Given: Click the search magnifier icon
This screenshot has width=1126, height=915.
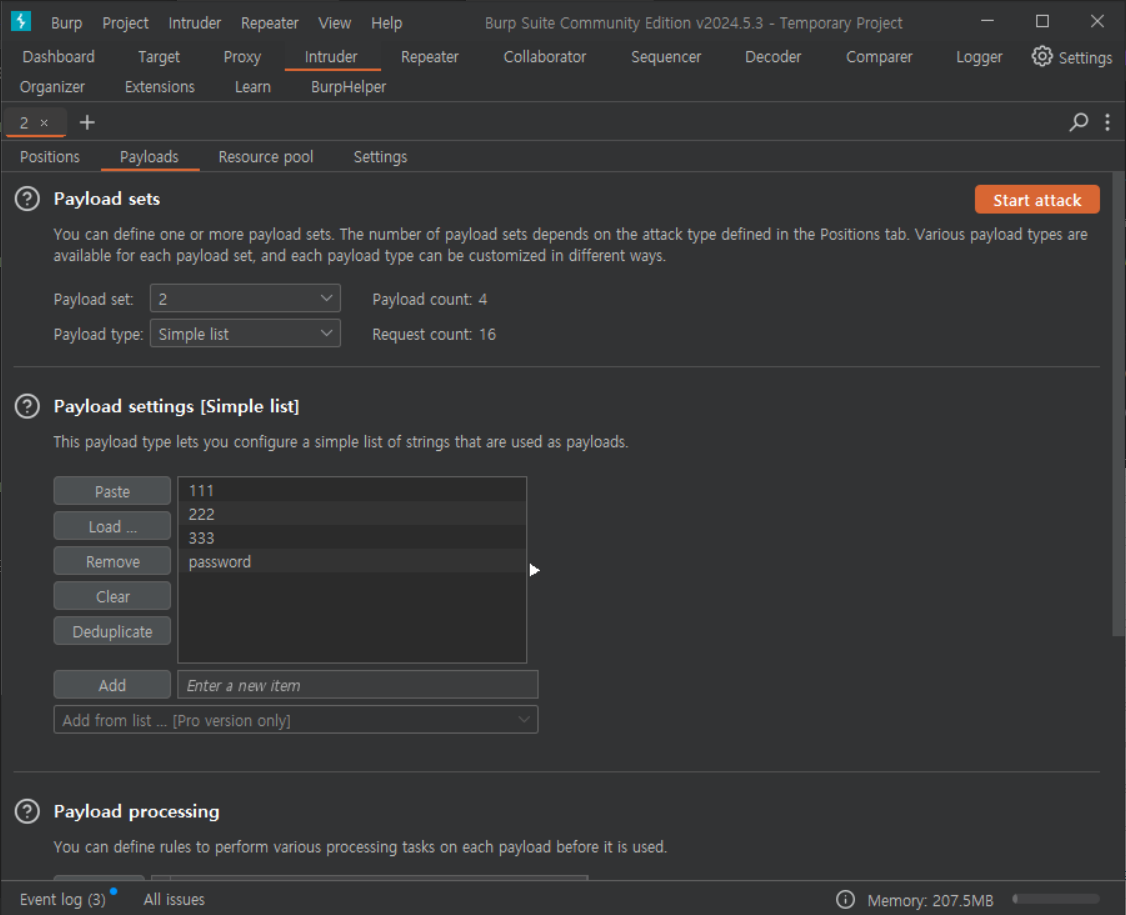Looking at the screenshot, I should pos(1079,122).
